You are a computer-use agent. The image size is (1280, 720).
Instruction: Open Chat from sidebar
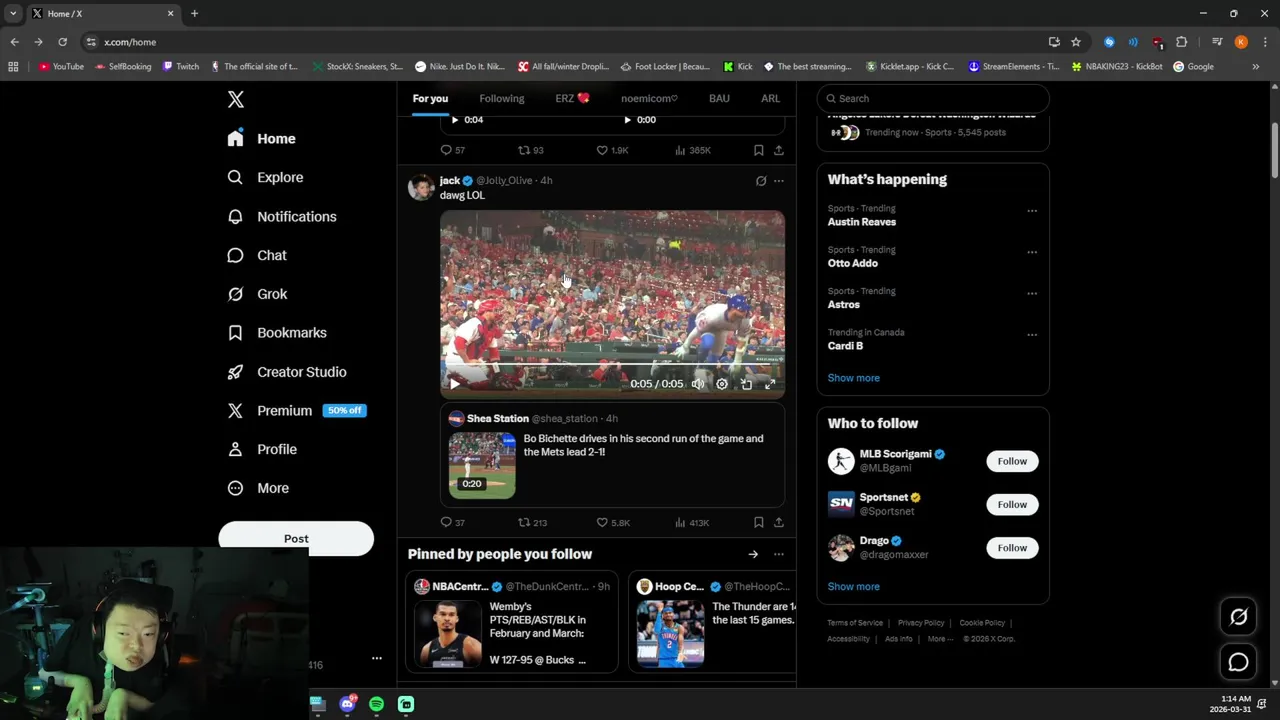click(x=256, y=255)
